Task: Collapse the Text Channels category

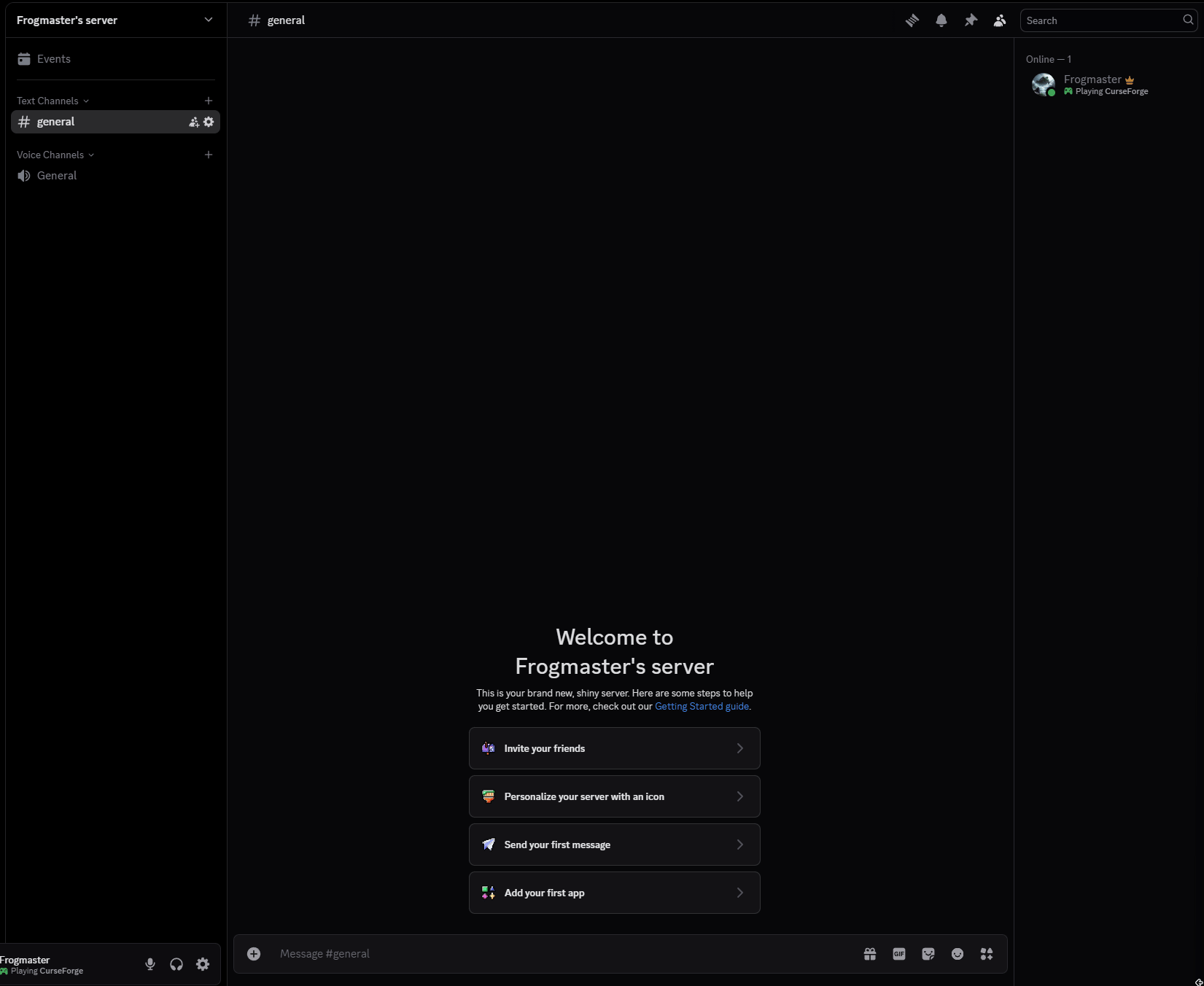Action: click(x=53, y=101)
